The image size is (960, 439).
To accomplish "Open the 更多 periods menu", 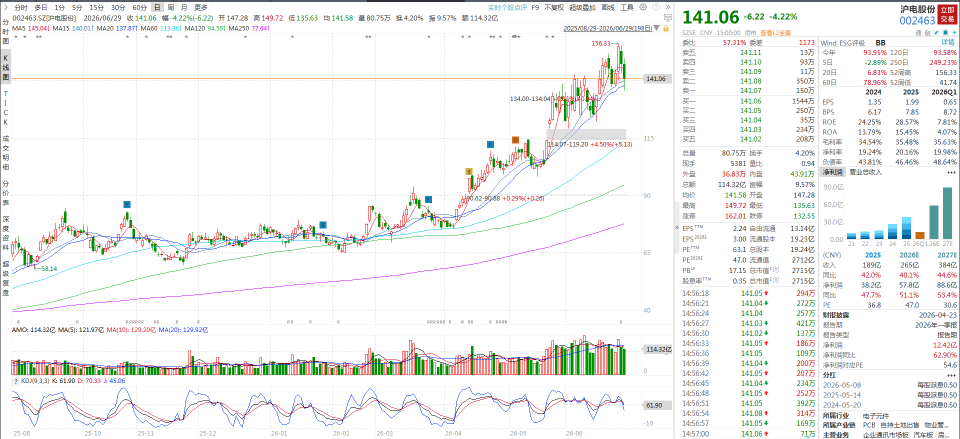I will click(201, 7).
